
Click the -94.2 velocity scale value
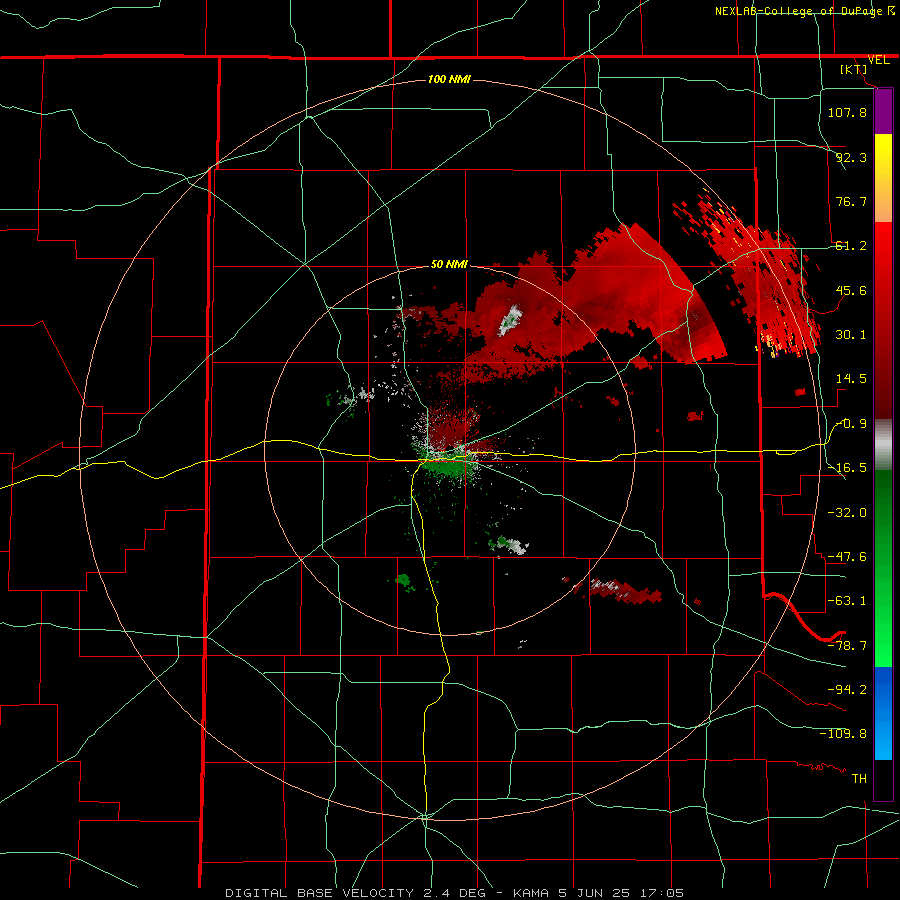(x=847, y=689)
